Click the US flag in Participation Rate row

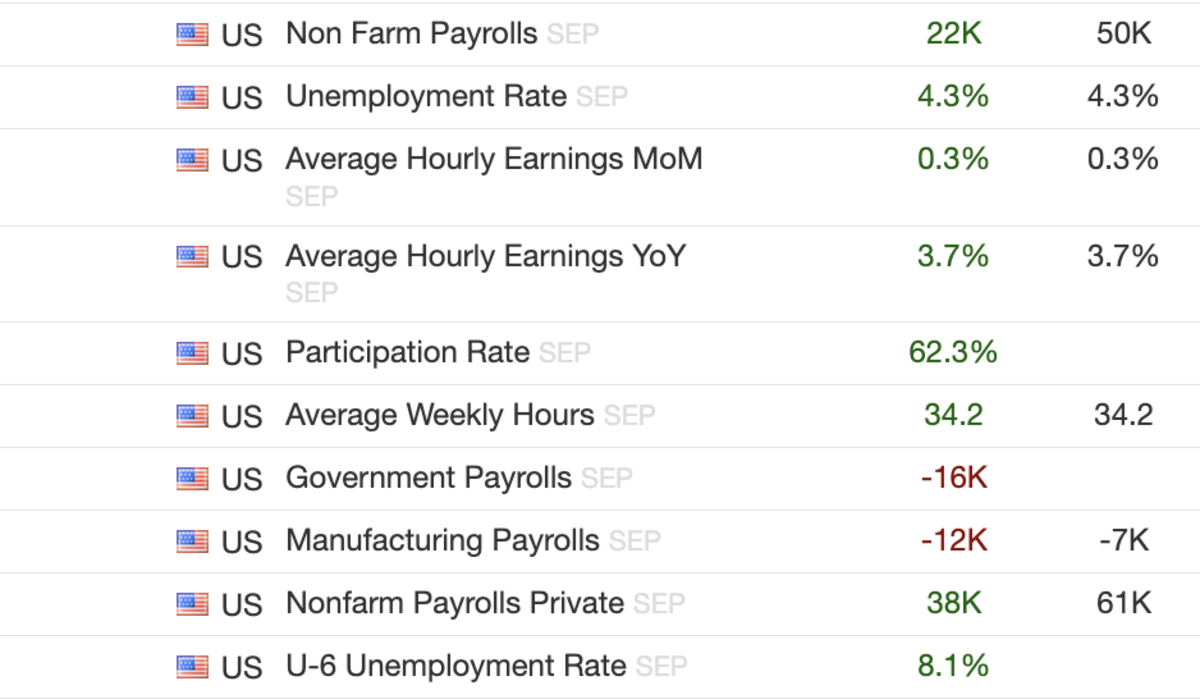point(192,353)
